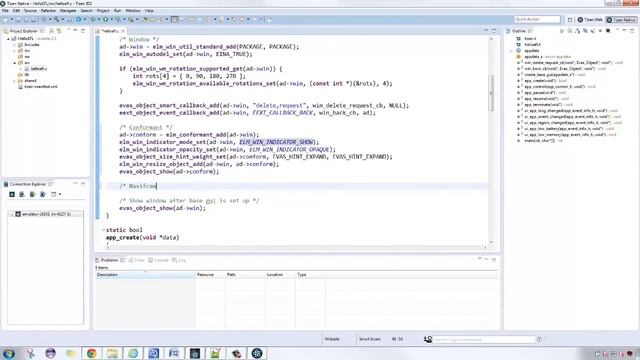Switch to the Console tab
Image resolution: width=640 pixels, height=360 pixels.
pos(159,260)
